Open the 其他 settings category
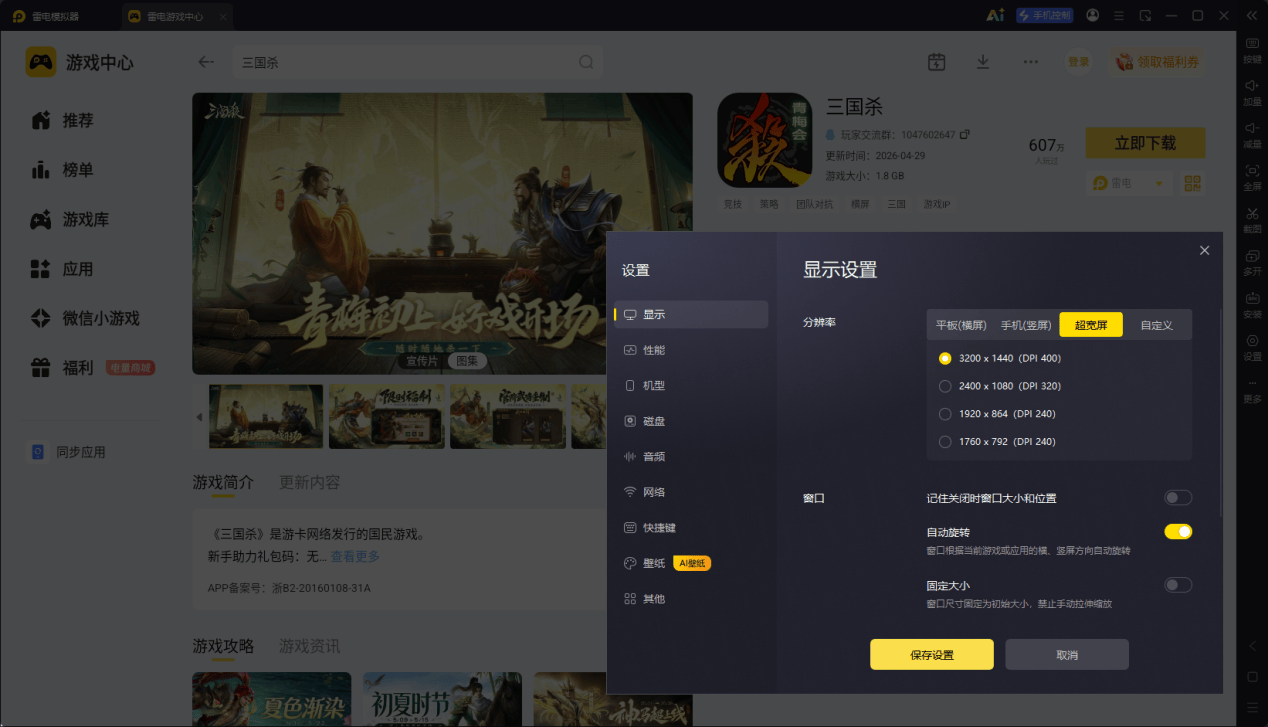The image size is (1268, 727). click(x=691, y=599)
